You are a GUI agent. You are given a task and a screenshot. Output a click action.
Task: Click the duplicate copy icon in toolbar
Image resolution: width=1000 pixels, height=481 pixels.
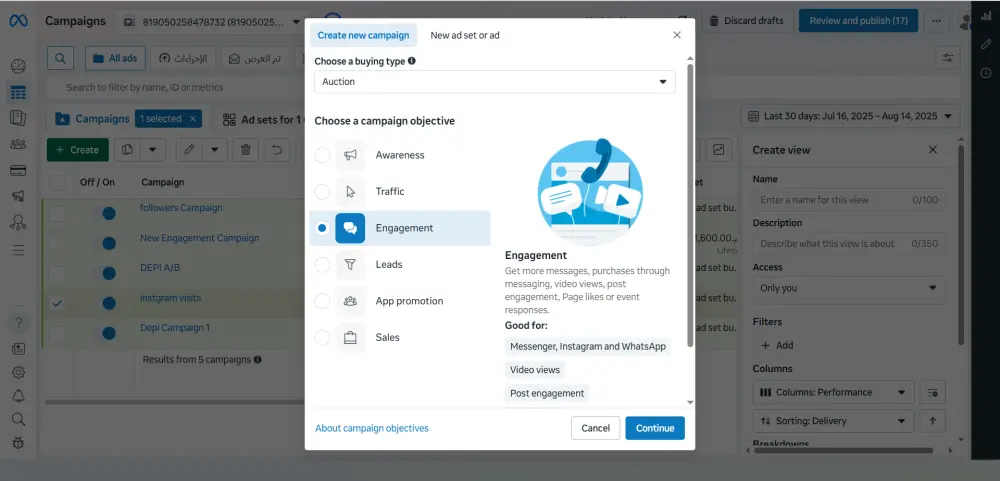pyautogui.click(x=128, y=150)
